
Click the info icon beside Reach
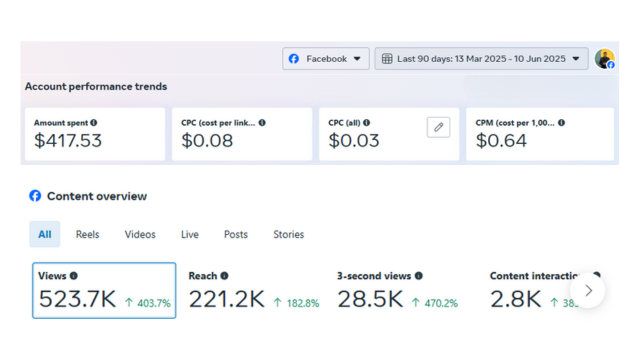tap(224, 276)
